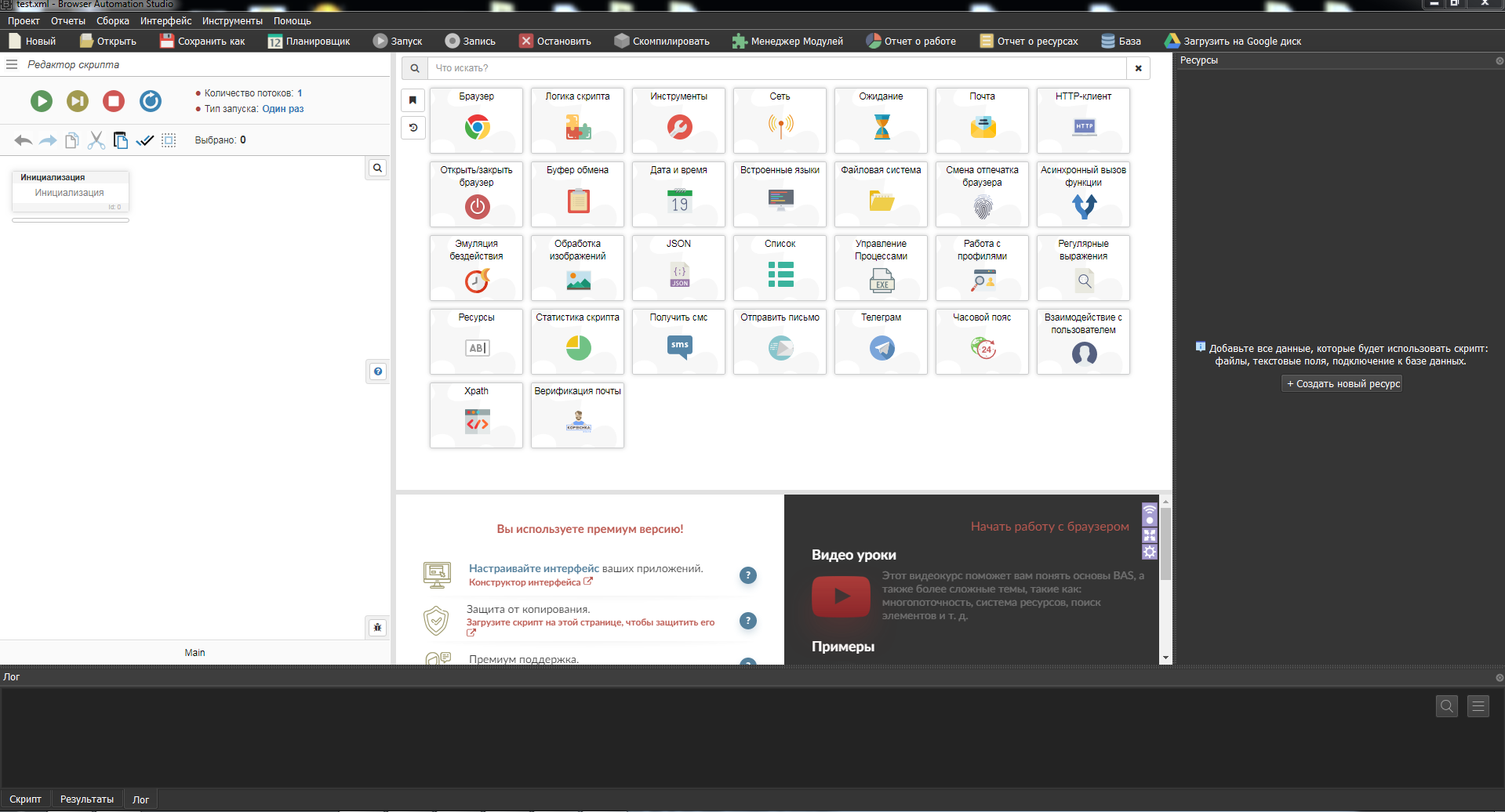
Task: Click Менеджер Модулей in the toolbar
Action: [x=787, y=42]
